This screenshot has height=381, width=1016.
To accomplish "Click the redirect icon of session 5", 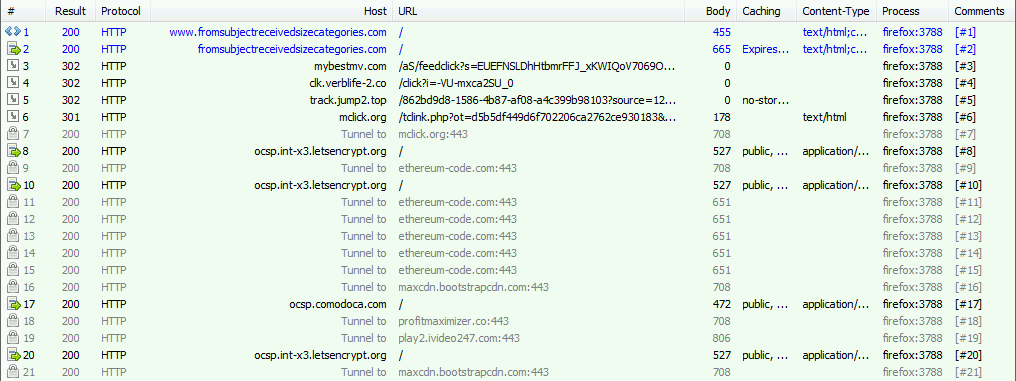I will pos(13,100).
